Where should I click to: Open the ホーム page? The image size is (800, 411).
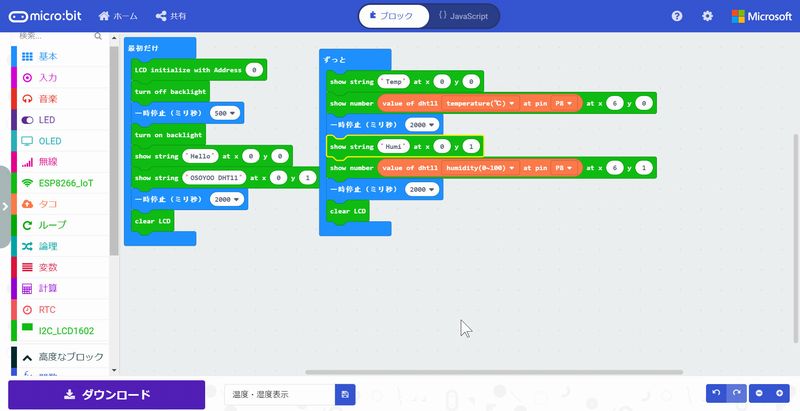click(x=118, y=16)
